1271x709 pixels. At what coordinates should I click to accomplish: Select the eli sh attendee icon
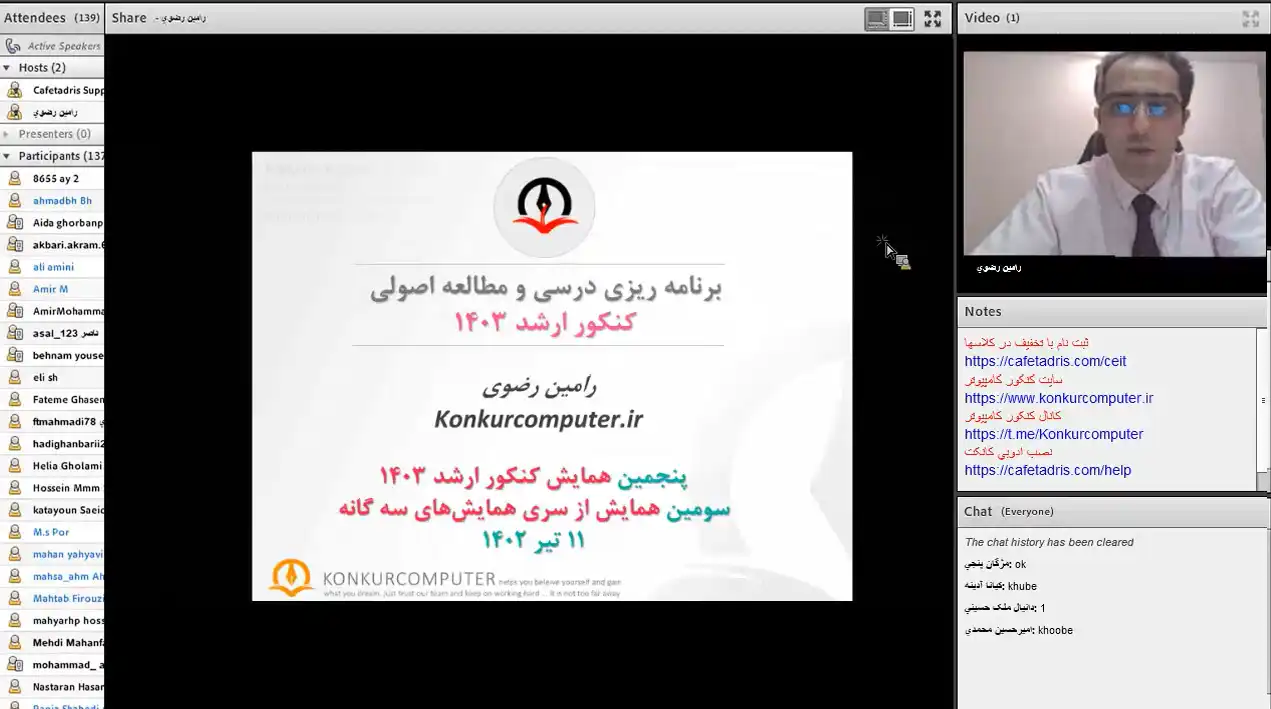tap(14, 377)
